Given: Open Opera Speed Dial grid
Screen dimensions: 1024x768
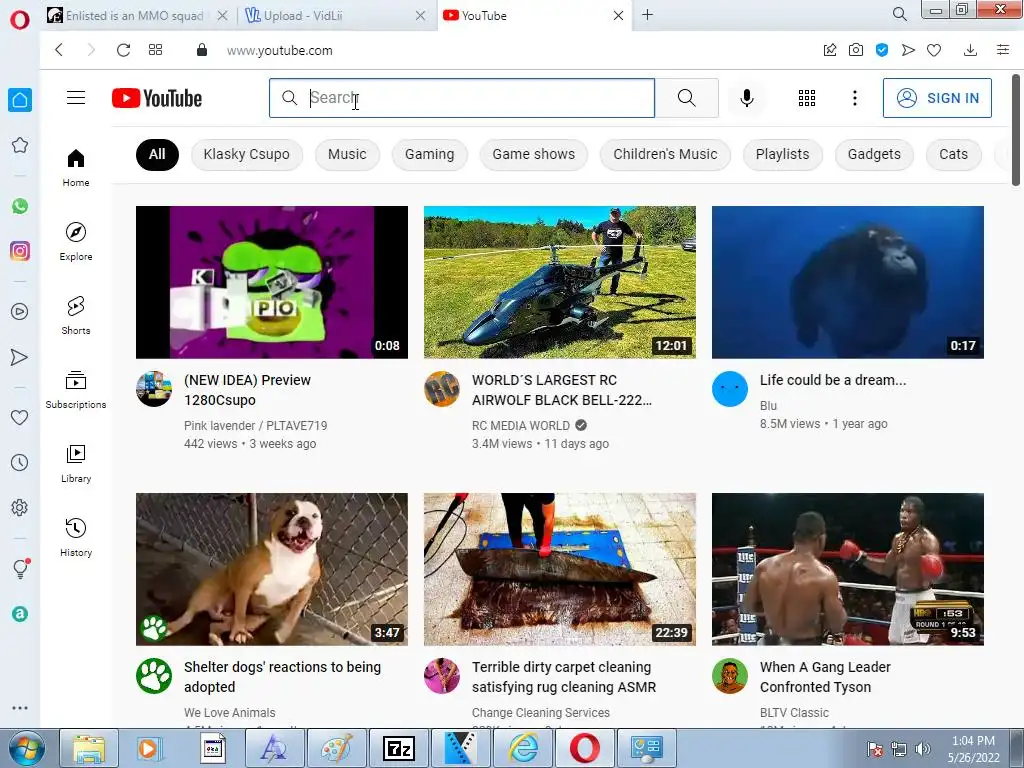Looking at the screenshot, I should point(155,50).
